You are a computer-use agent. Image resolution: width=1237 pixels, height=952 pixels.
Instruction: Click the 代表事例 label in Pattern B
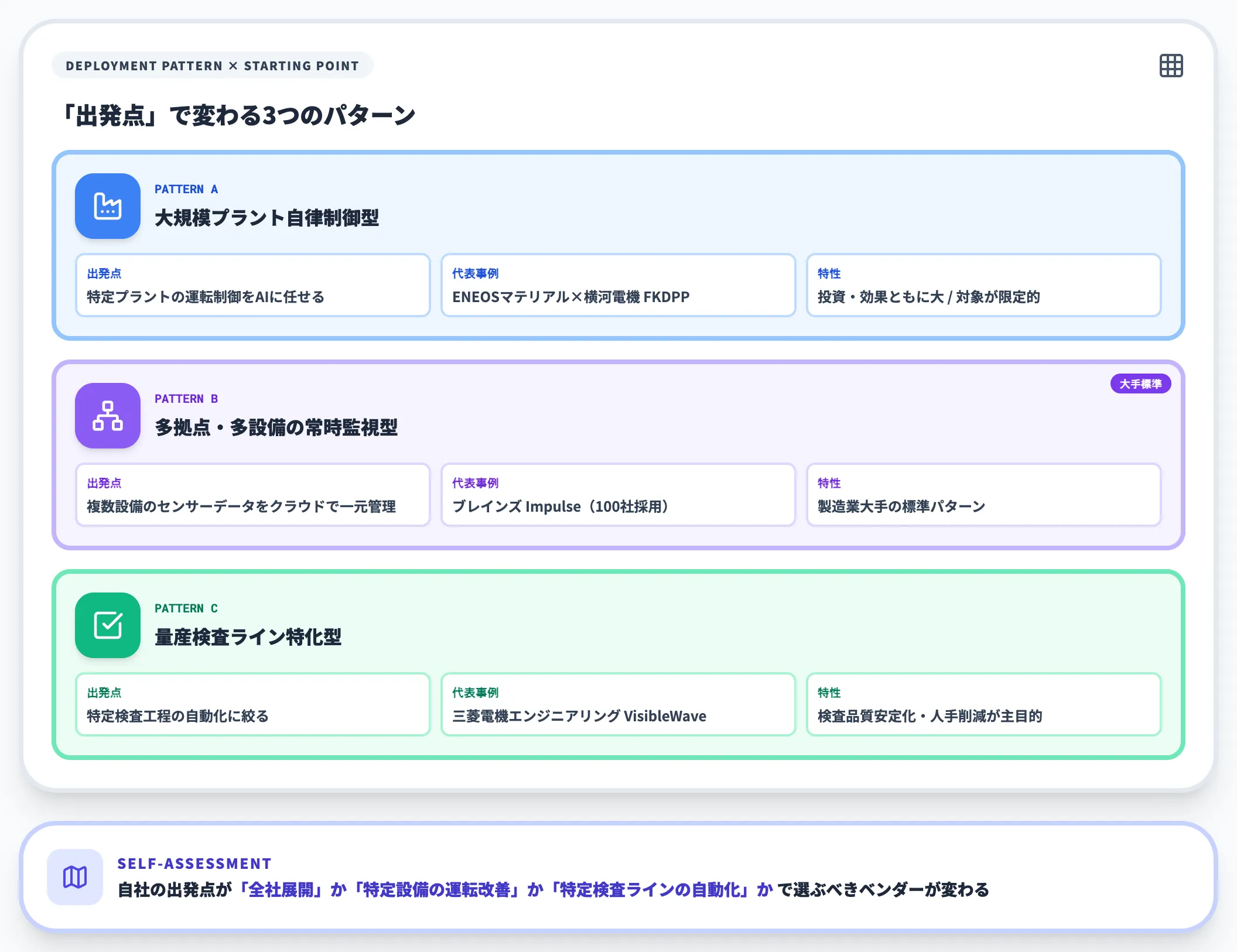[476, 483]
